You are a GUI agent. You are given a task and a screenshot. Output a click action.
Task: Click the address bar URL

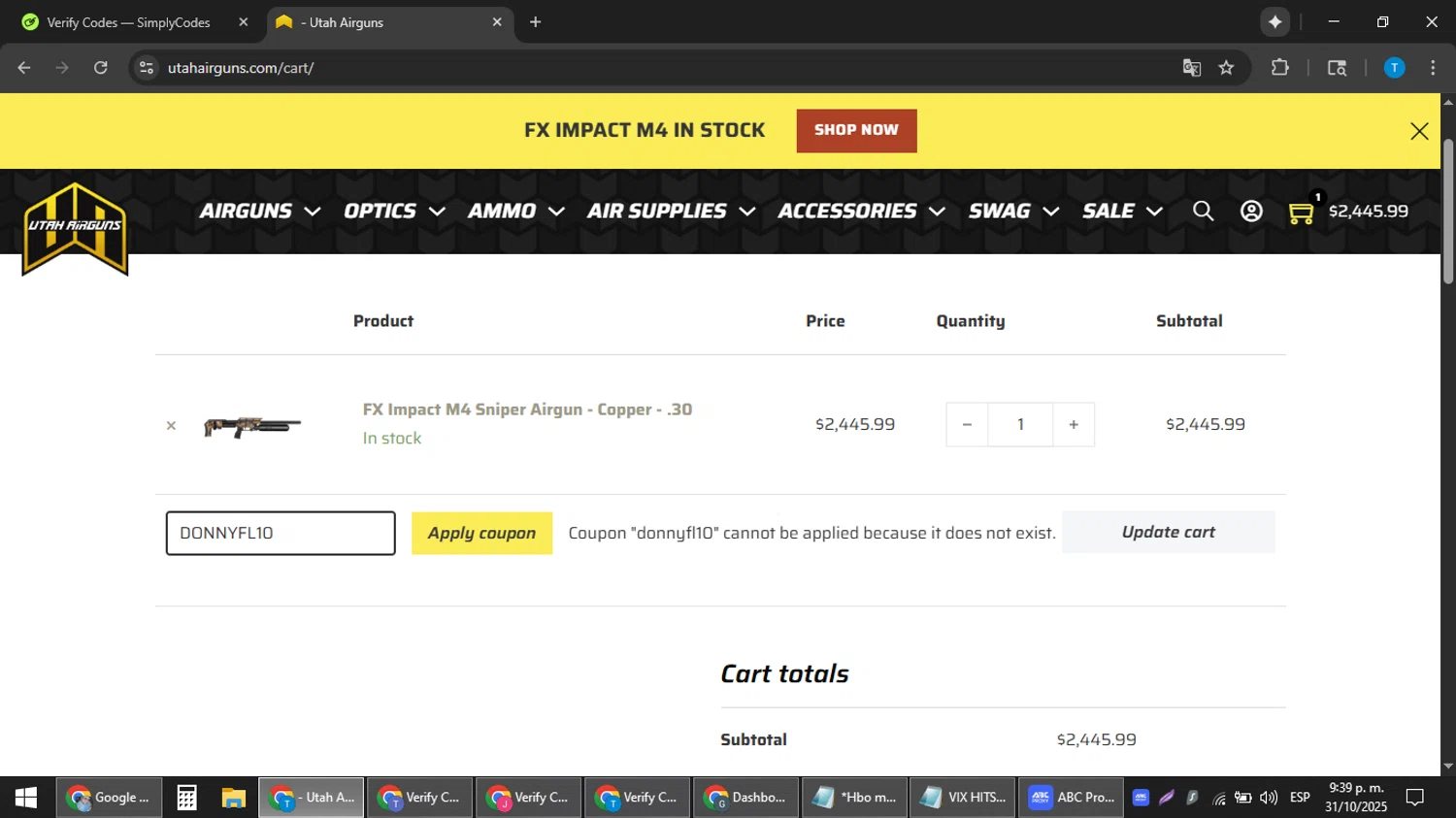point(241,68)
